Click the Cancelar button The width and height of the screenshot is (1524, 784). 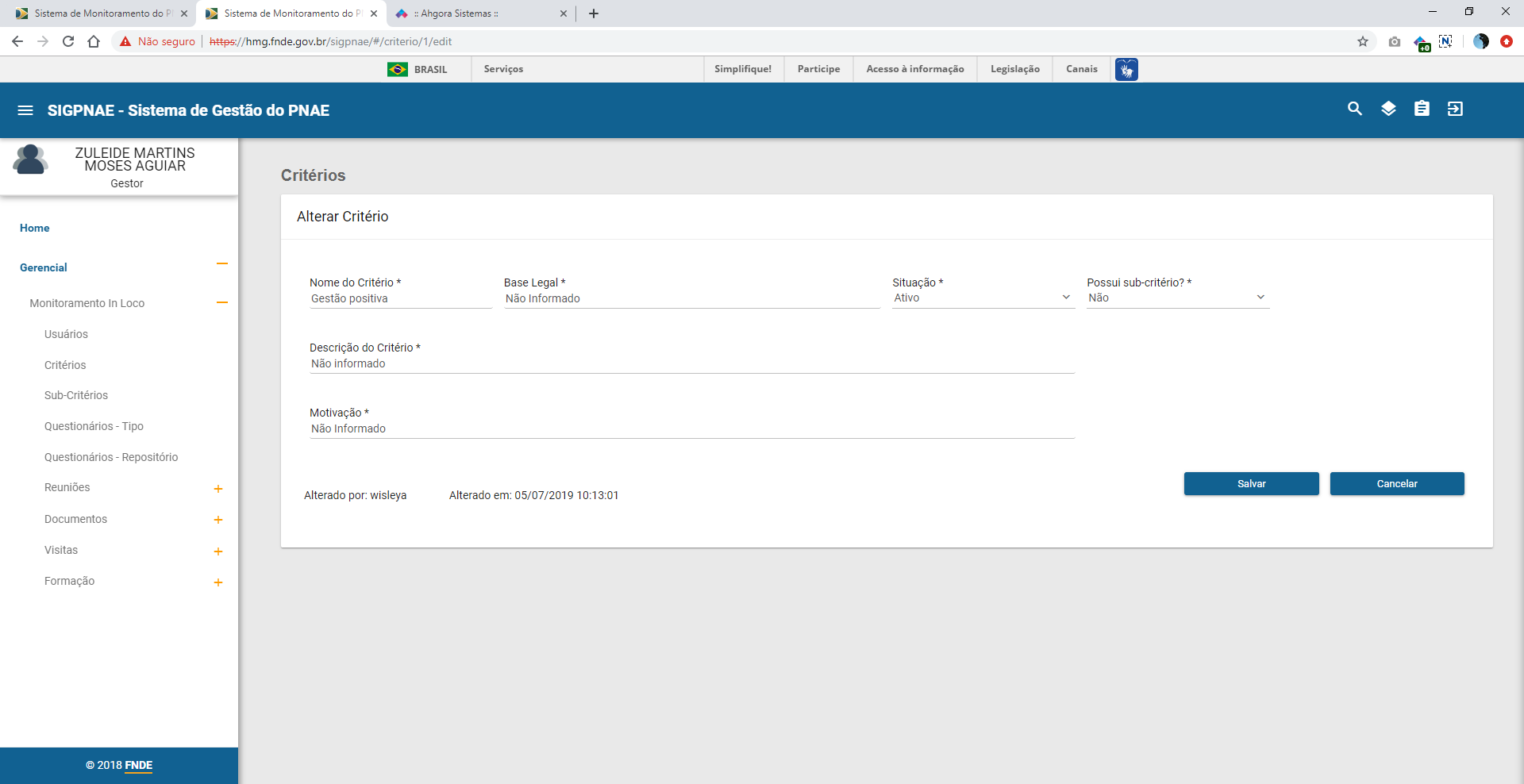point(1396,484)
